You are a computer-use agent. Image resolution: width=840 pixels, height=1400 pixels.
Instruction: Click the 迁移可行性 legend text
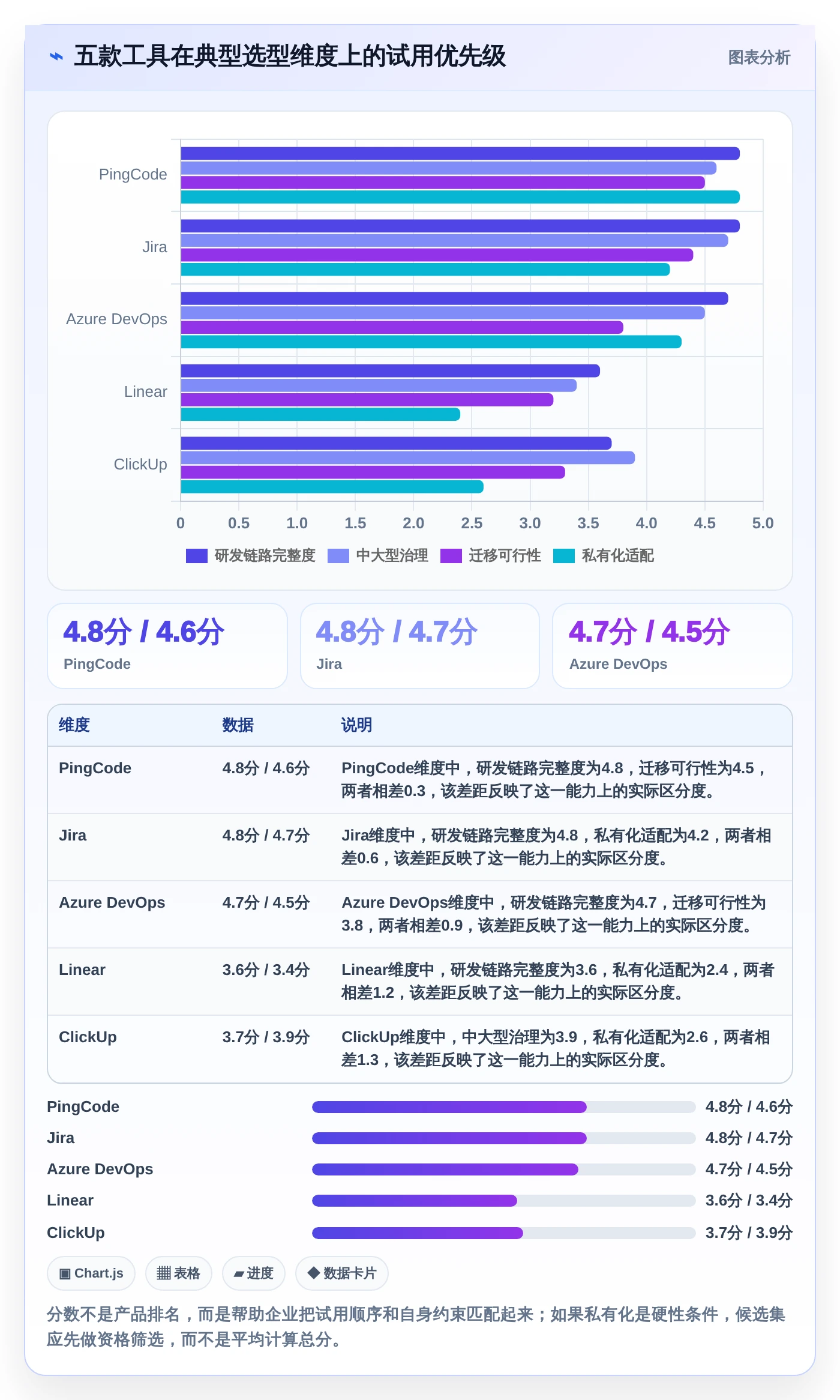(x=505, y=556)
